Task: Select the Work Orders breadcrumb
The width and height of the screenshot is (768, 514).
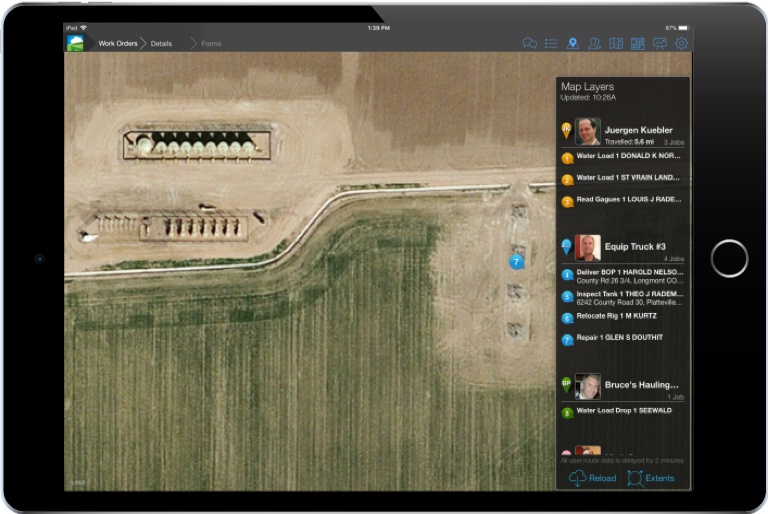Action: [118, 44]
